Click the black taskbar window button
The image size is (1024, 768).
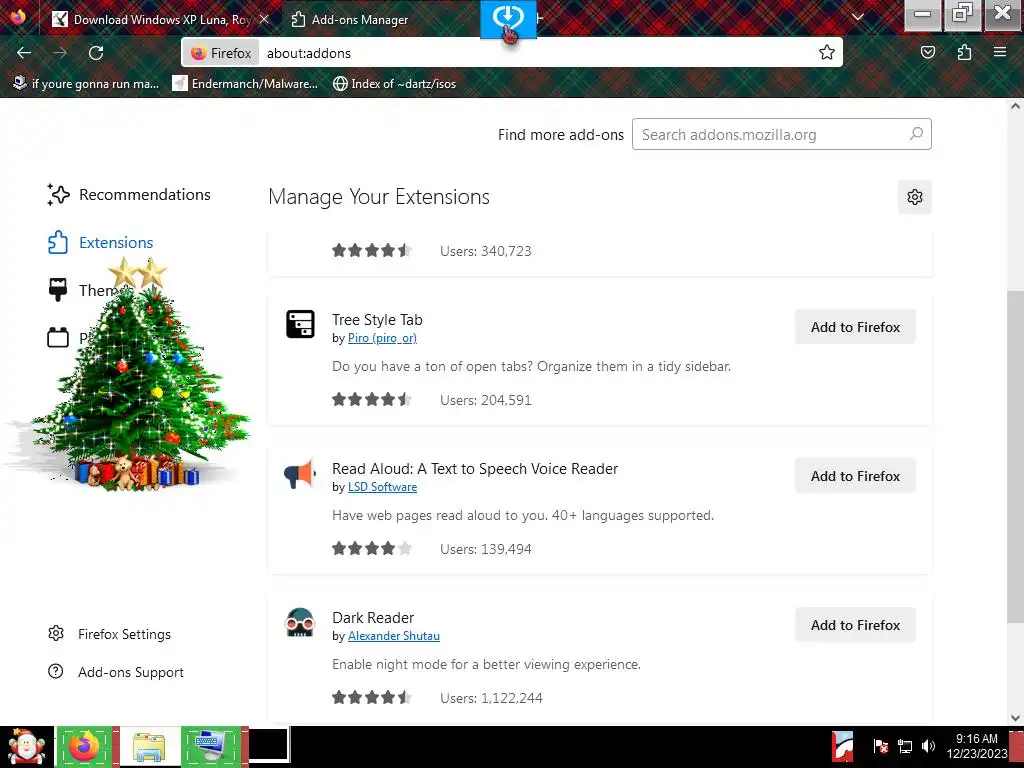pyautogui.click(x=268, y=745)
